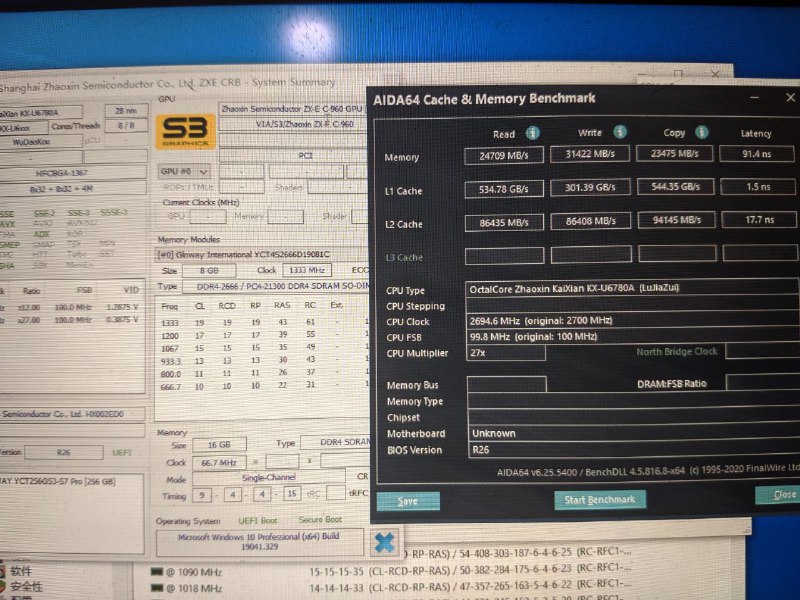Click the empty L3 Cache Read field
Image resolution: width=800 pixels, height=600 pixels.
pos(505,256)
